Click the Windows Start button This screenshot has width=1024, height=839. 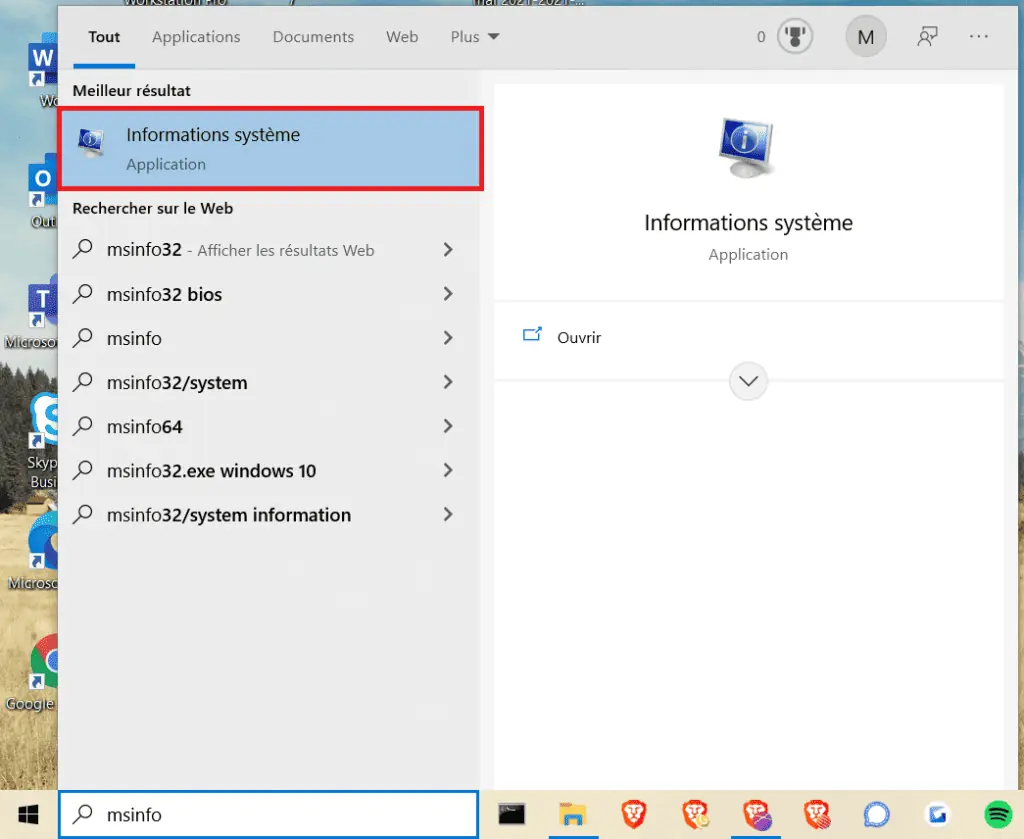(28, 815)
